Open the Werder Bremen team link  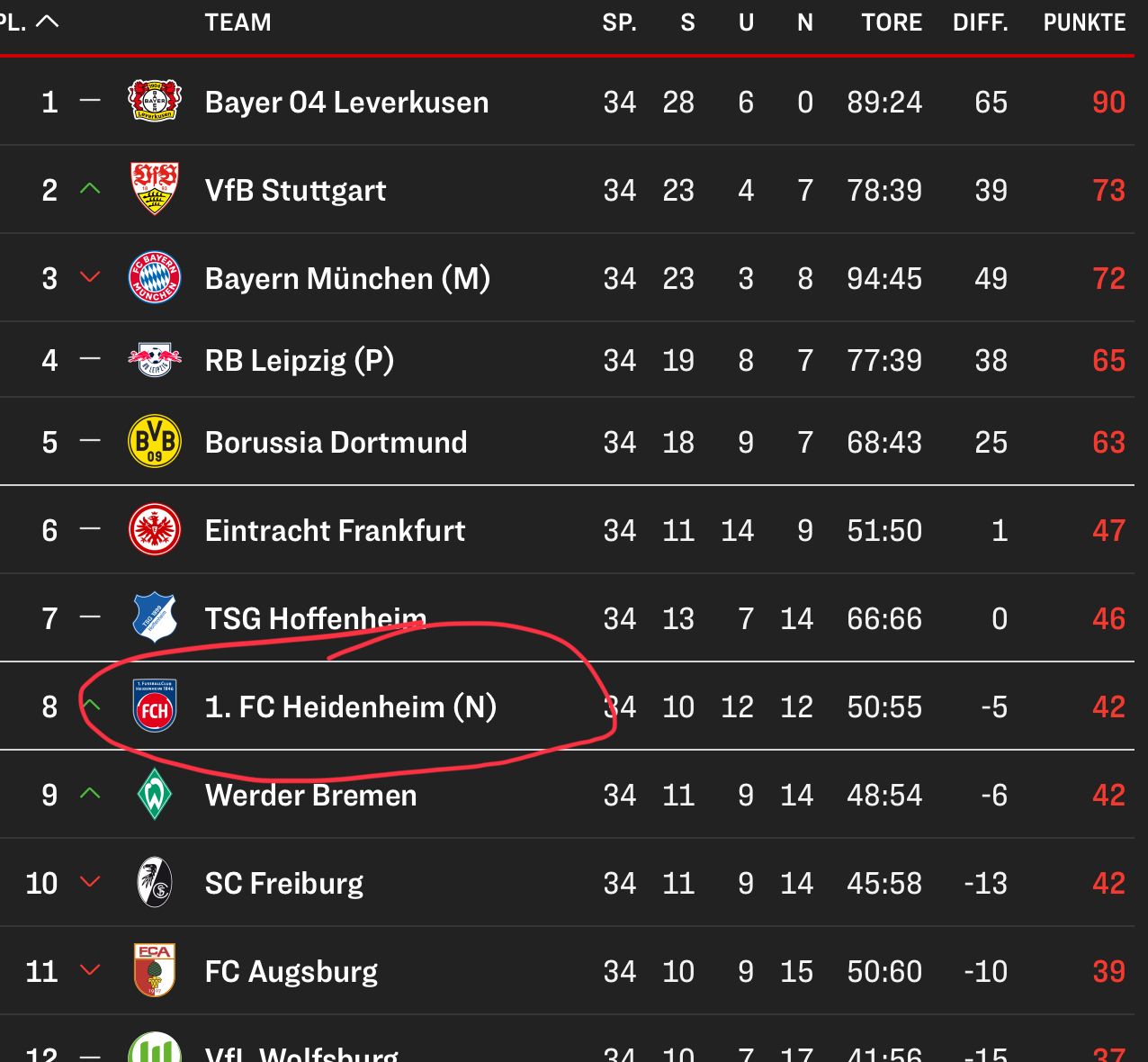310,796
